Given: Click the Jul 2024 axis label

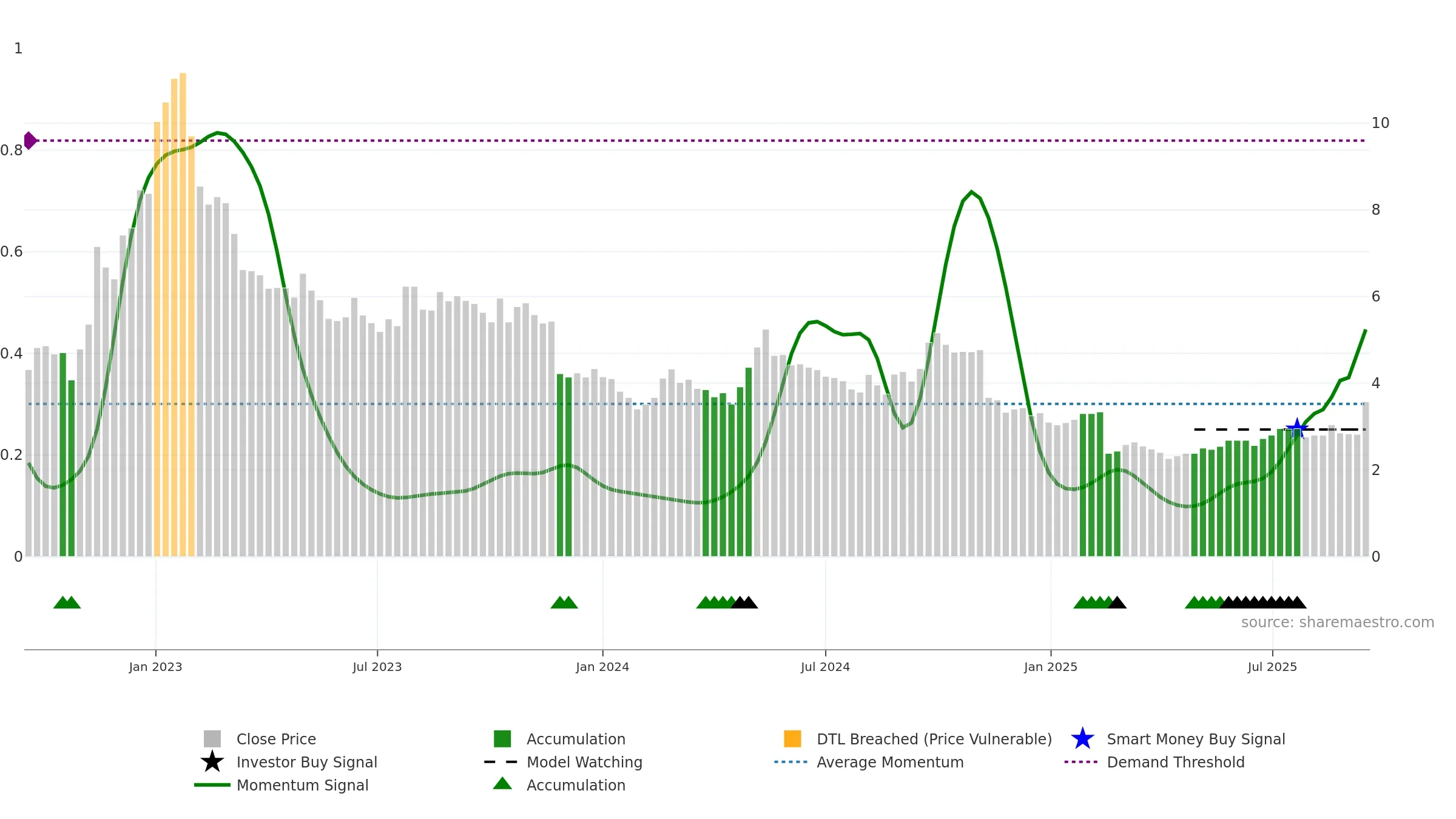Looking at the screenshot, I should (x=825, y=667).
